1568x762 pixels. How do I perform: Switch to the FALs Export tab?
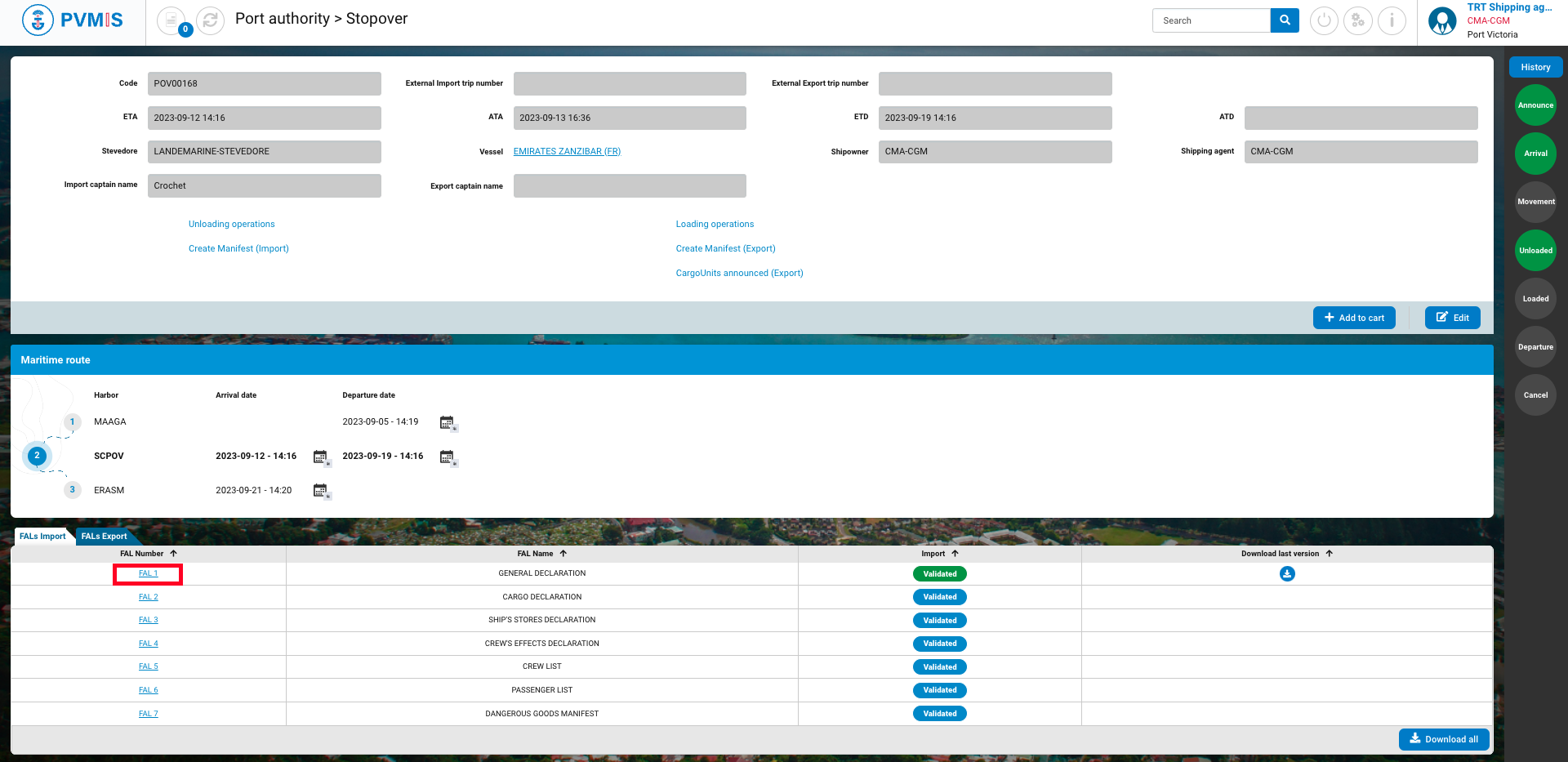coord(105,537)
